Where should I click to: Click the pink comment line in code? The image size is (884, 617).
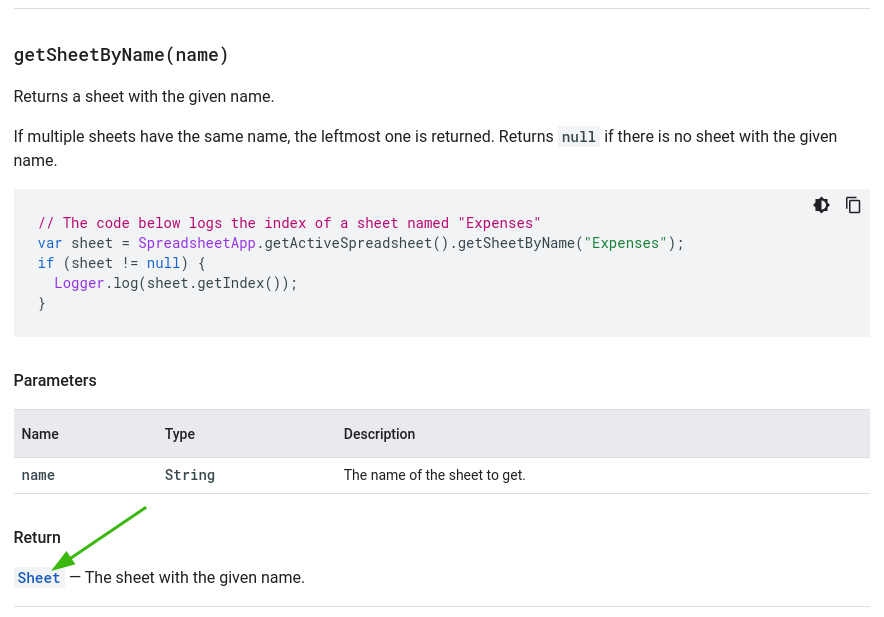[289, 223]
